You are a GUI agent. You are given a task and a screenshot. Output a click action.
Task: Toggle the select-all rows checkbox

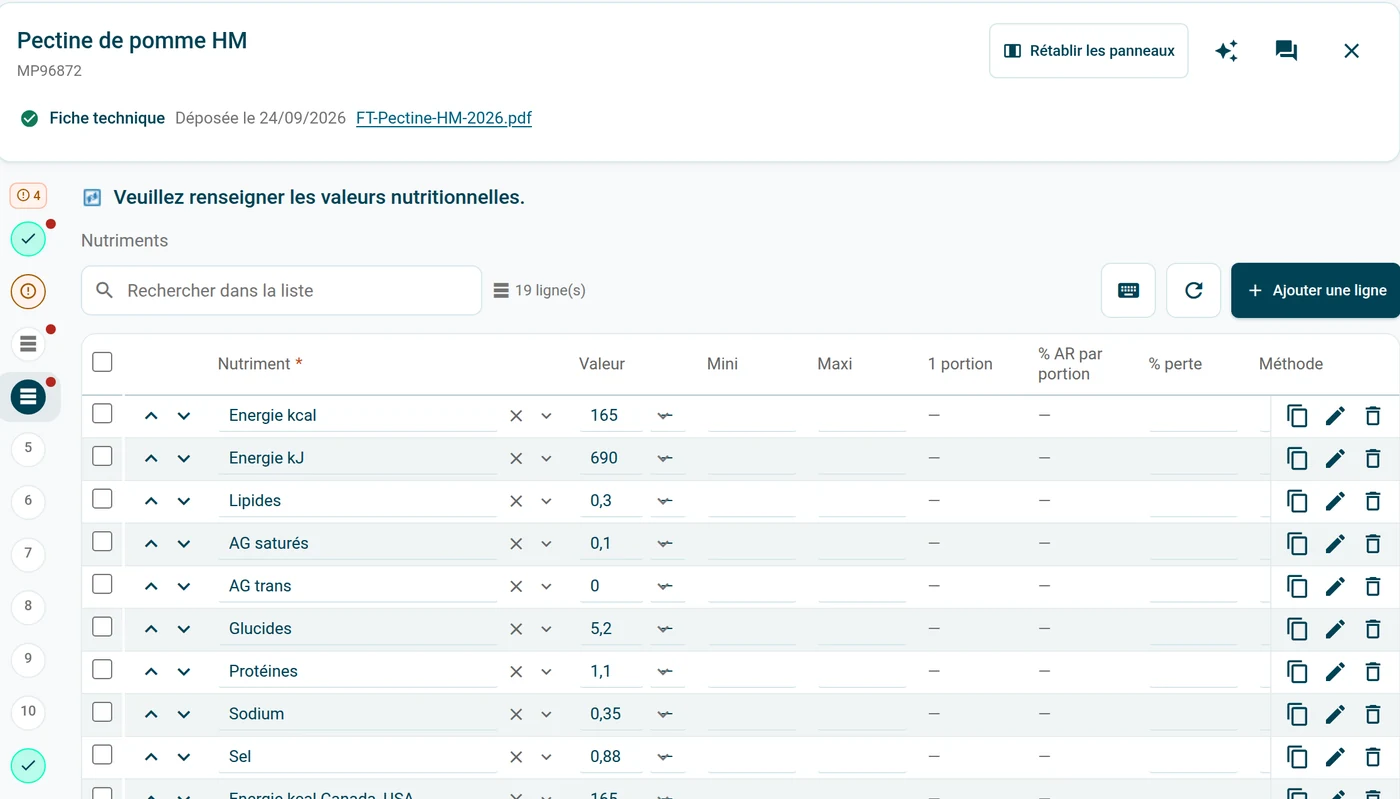102,362
